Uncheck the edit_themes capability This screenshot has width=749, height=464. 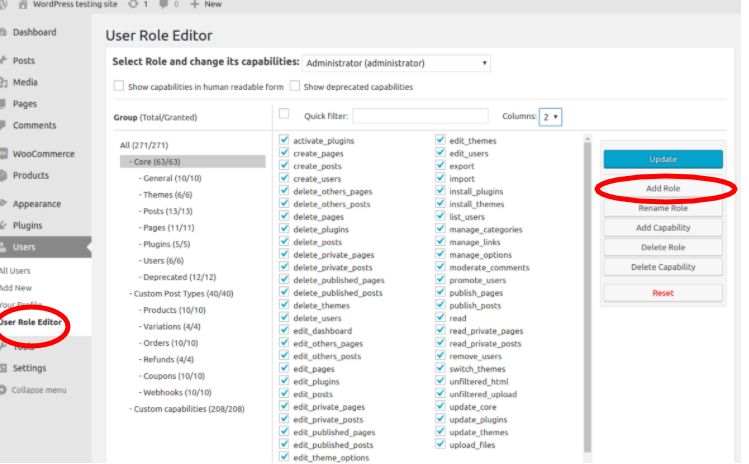click(x=440, y=140)
